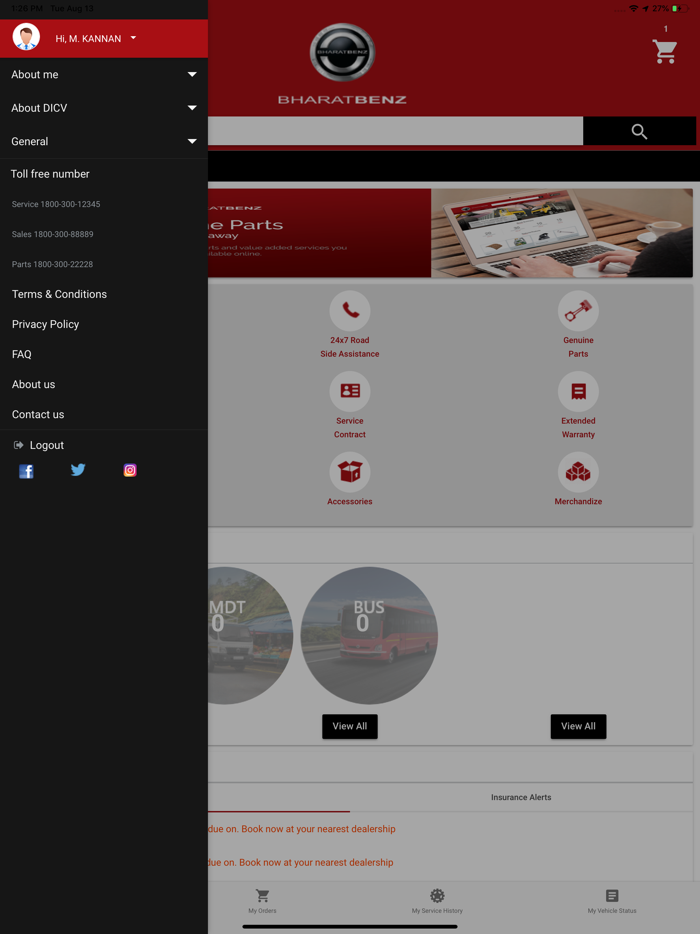Expand the General section
Viewport: 700px width, 934px height.
[x=104, y=141]
